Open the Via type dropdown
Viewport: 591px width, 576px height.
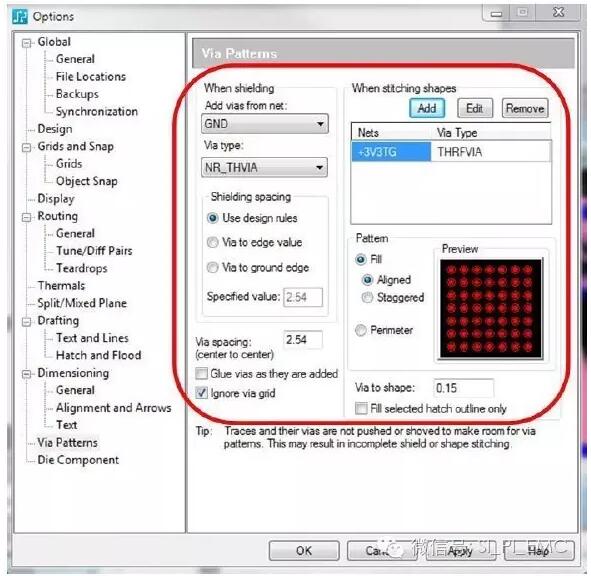point(265,167)
